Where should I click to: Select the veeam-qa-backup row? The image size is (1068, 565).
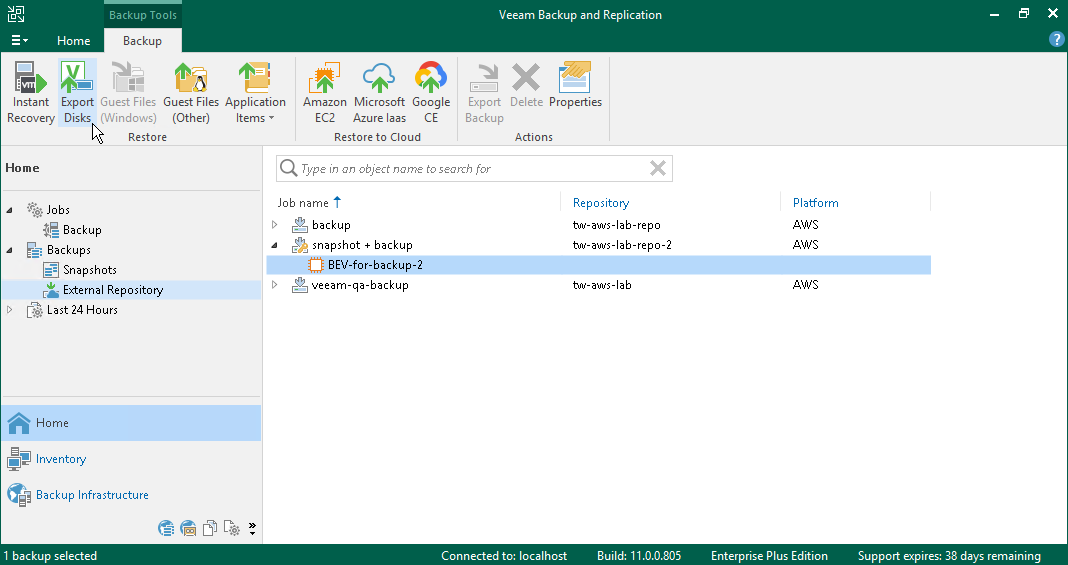point(599,285)
